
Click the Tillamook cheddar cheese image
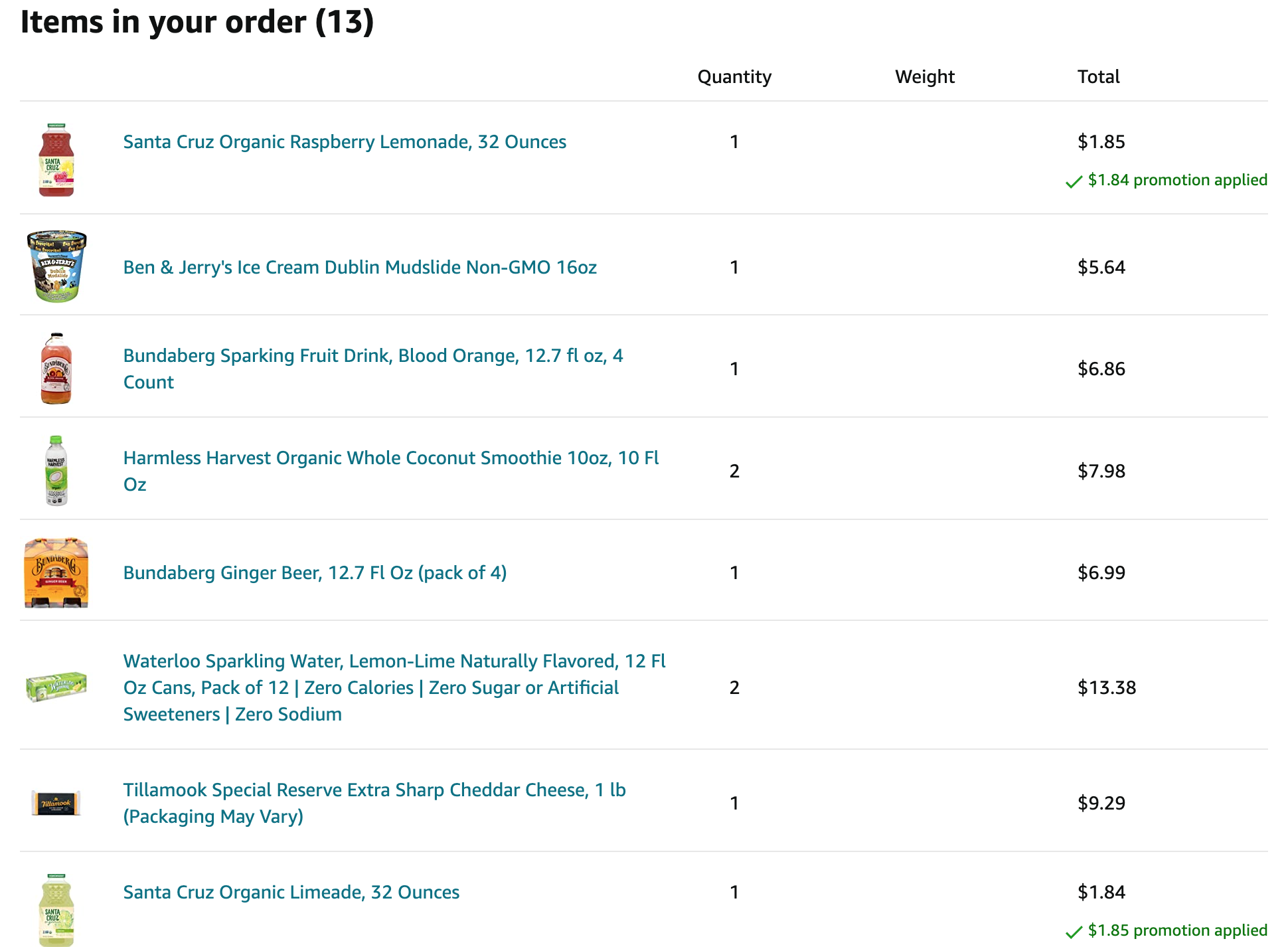point(56,803)
